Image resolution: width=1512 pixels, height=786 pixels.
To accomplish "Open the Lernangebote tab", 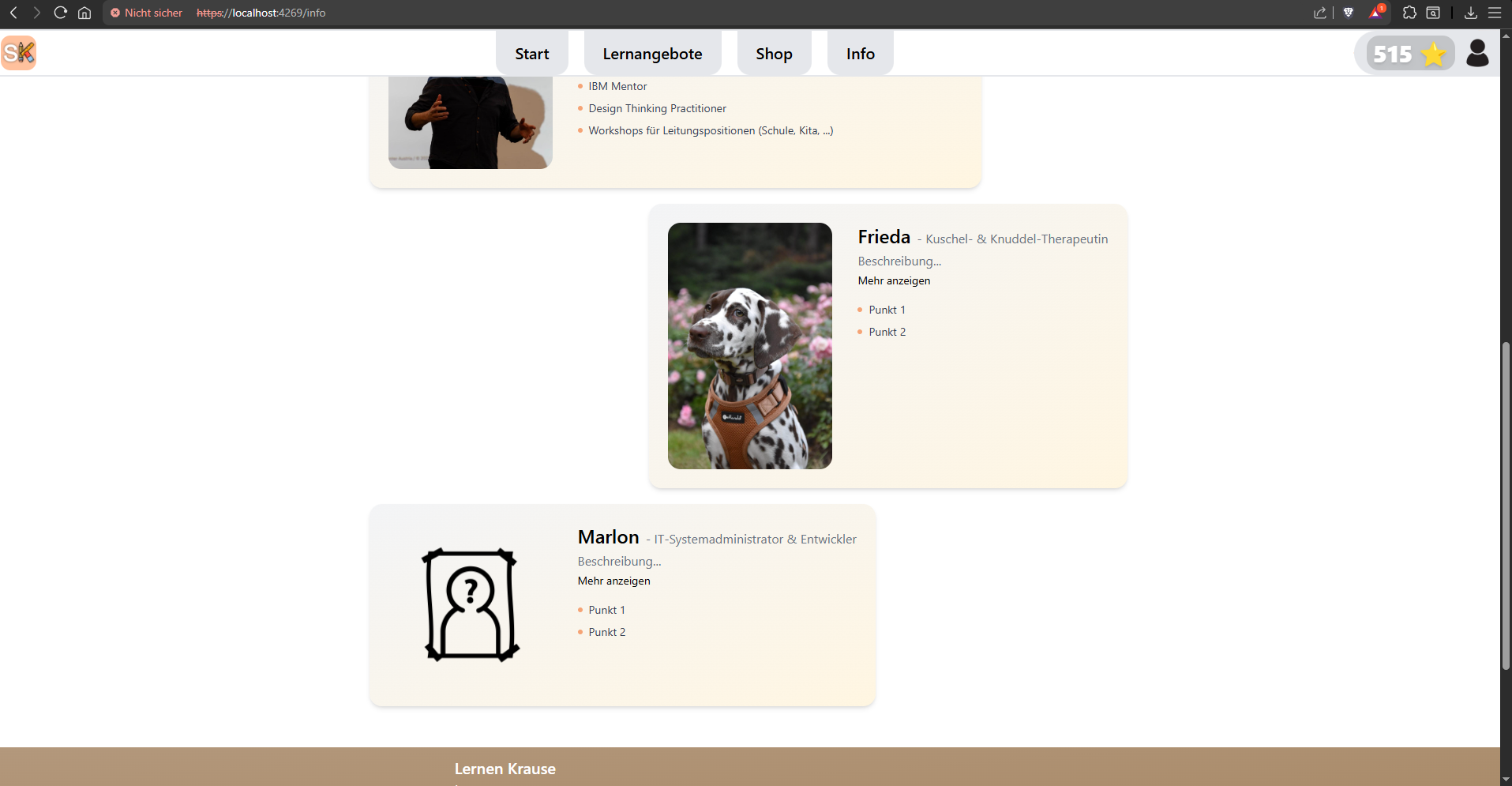I will (652, 54).
